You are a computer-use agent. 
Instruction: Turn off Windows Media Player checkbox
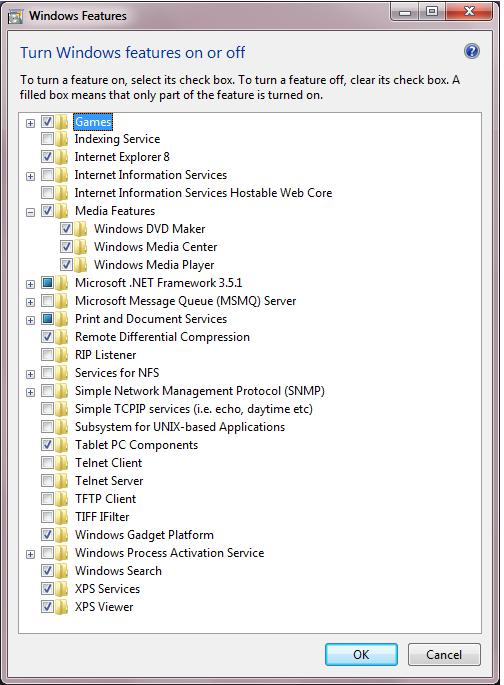(66, 264)
